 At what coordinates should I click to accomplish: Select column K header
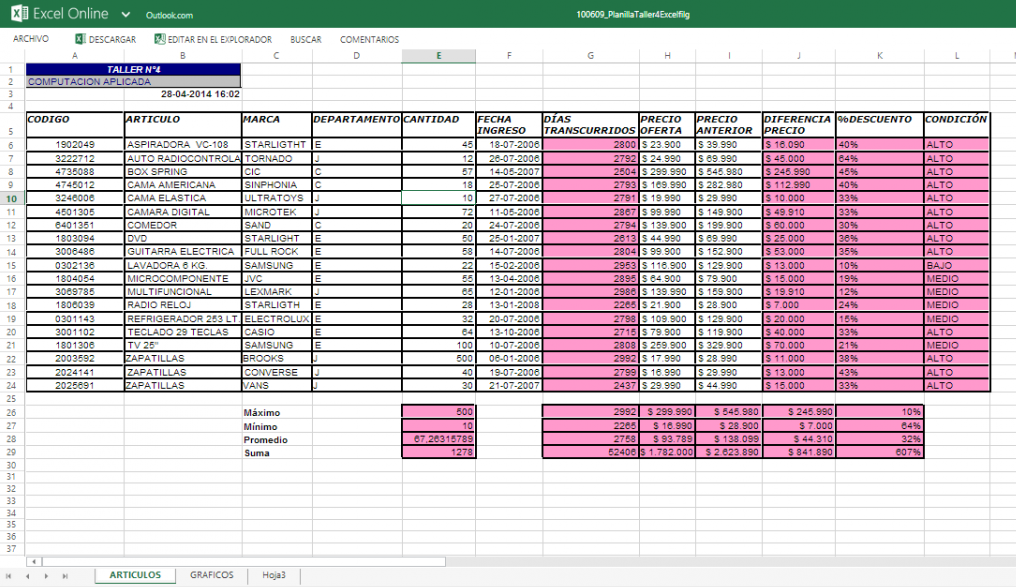[879, 56]
